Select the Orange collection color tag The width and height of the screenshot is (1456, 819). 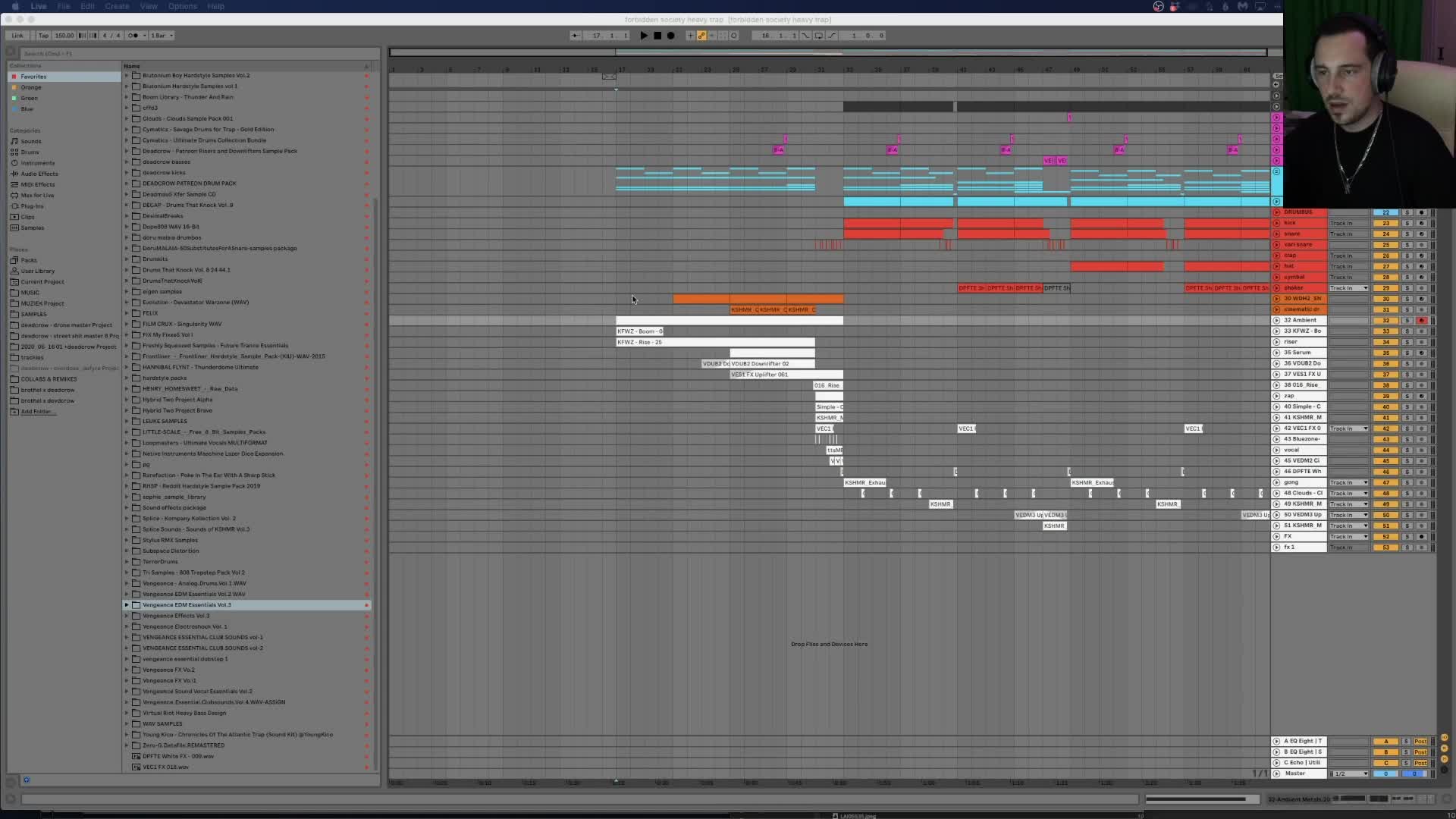coord(31,87)
